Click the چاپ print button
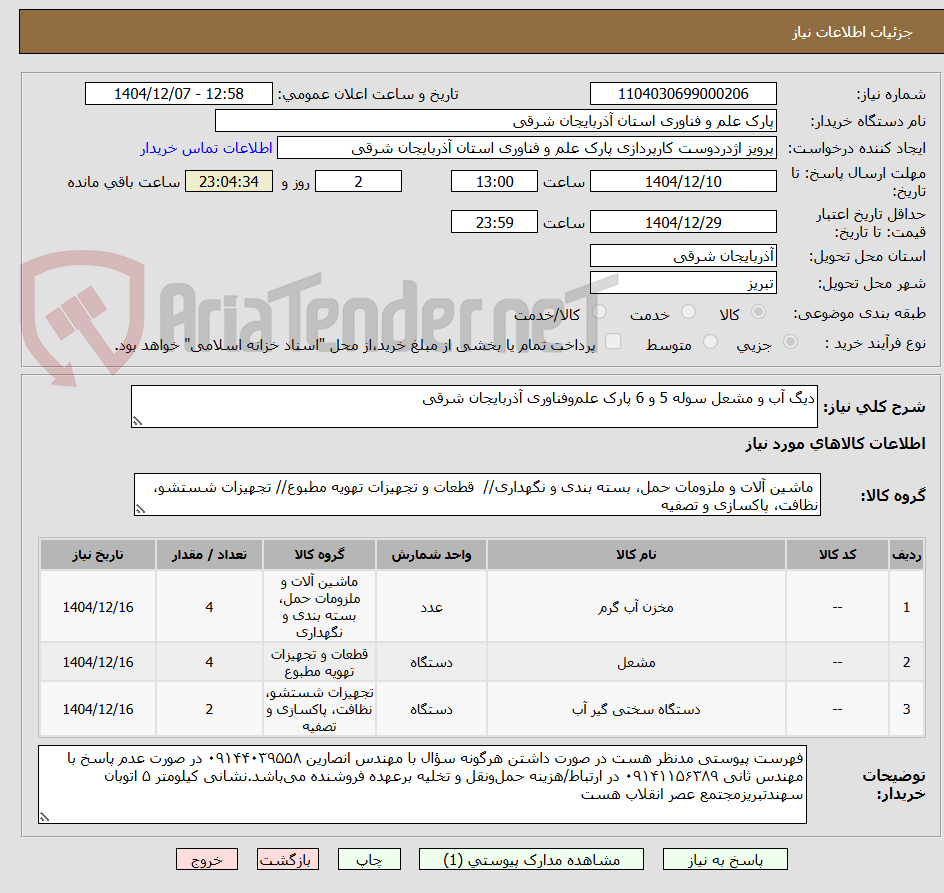 369,859
